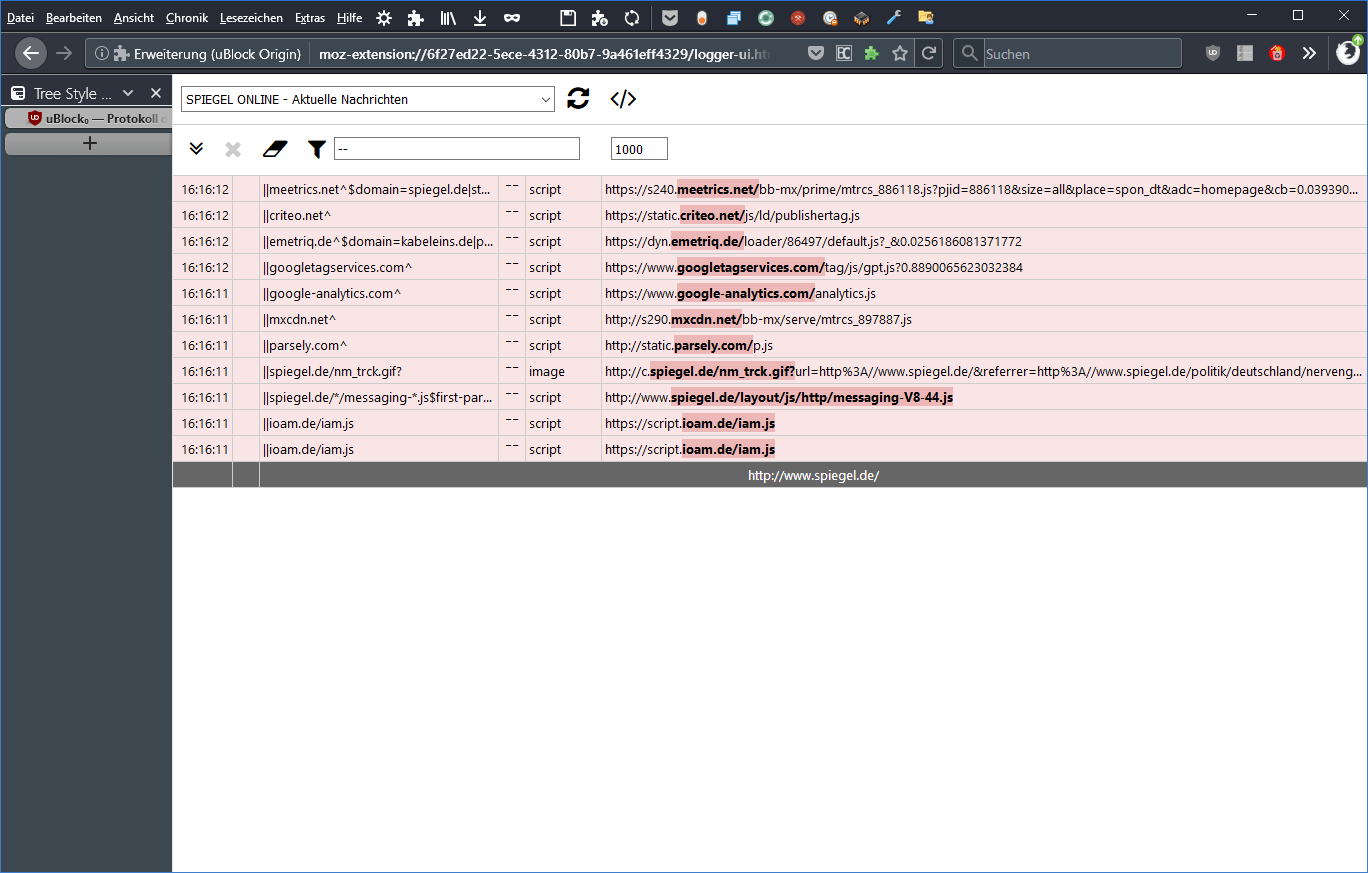Screen dimensions: 1368x873
Task: Click the grayed-out X icon in logger toolbar
Action: (x=233, y=149)
